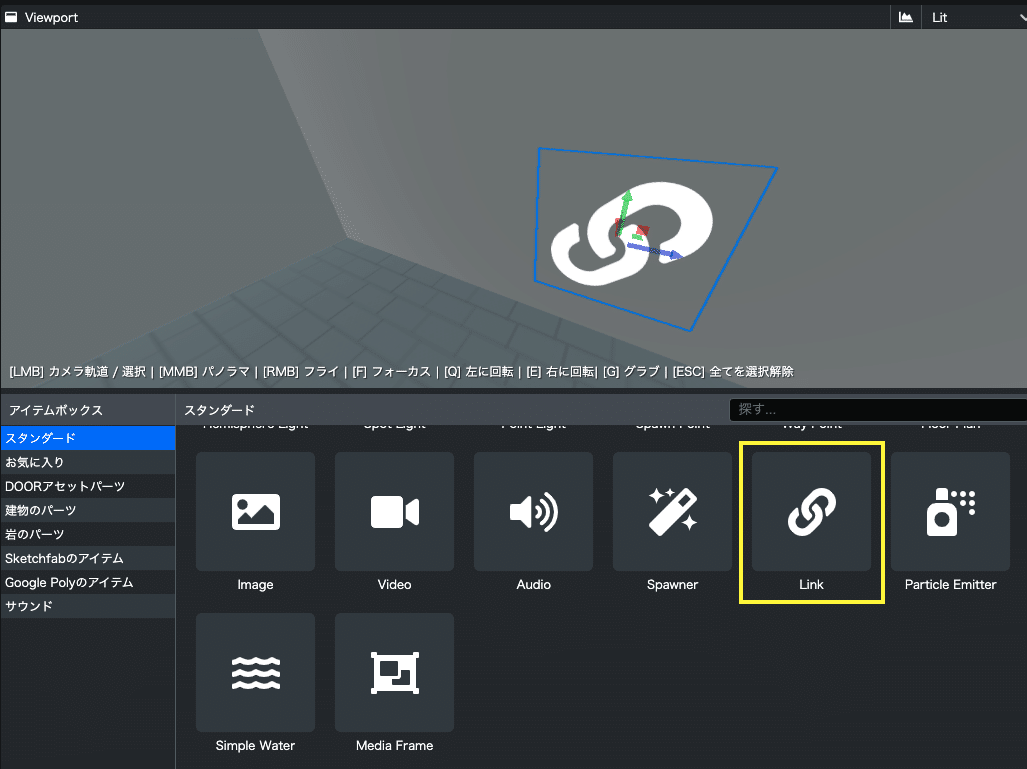Click the Viewport title text
Viewport: 1027px width, 769px height.
pyautogui.click(x=51, y=18)
